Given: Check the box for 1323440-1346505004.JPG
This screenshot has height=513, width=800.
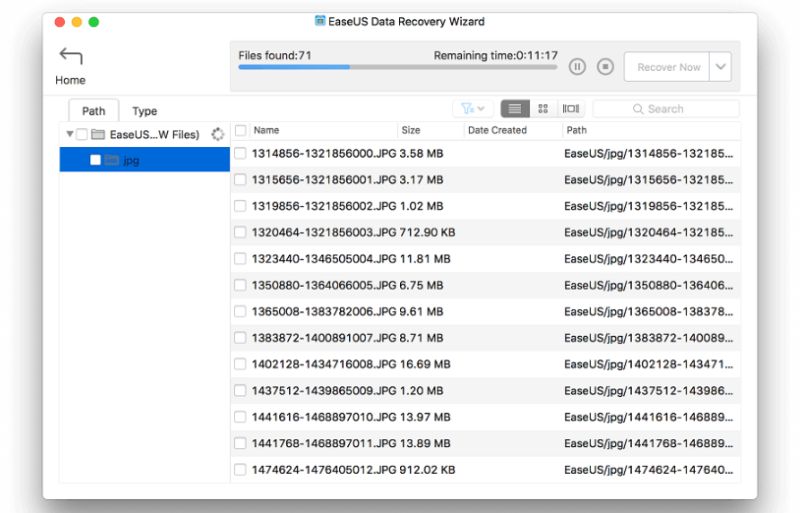Looking at the screenshot, I should click(240, 259).
